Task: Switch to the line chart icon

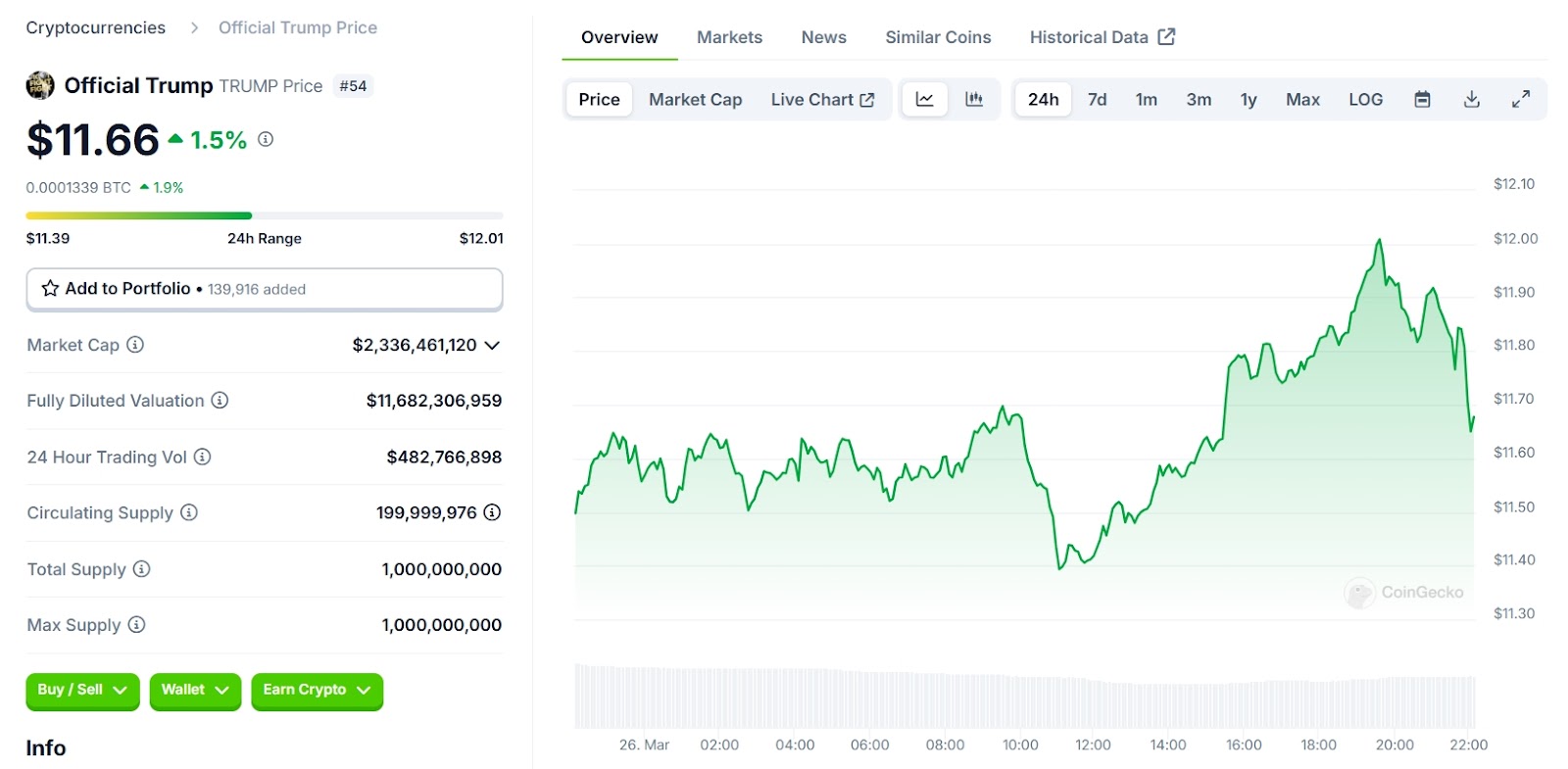Action: pyautogui.click(x=924, y=100)
